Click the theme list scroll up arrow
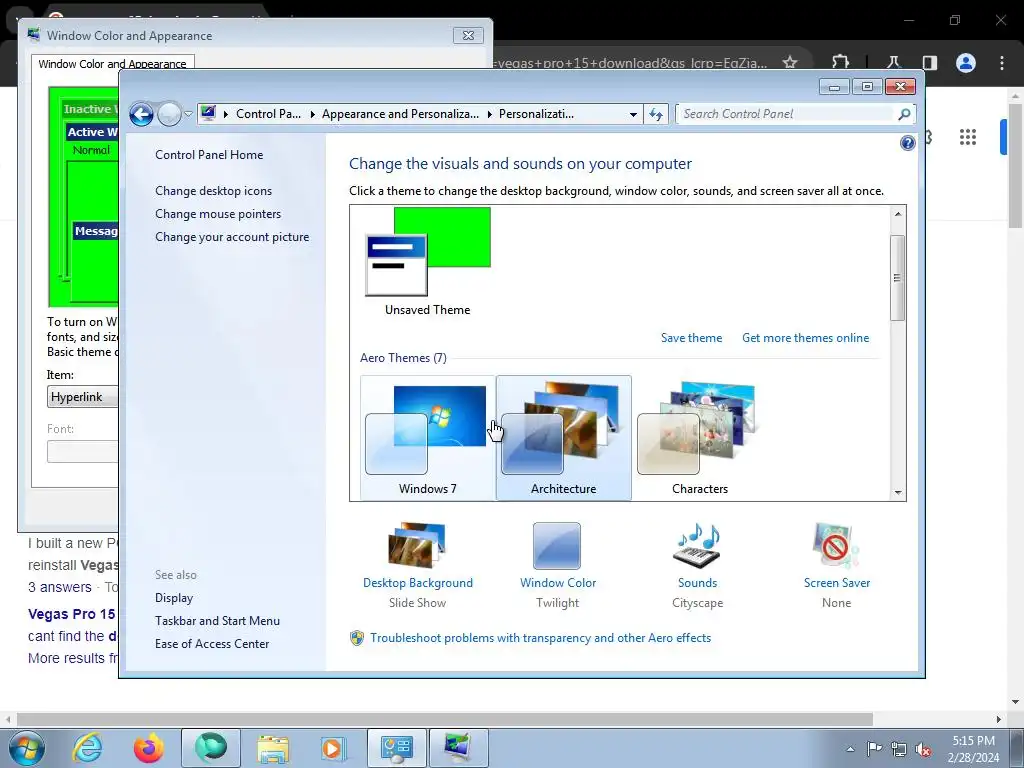 tap(898, 214)
